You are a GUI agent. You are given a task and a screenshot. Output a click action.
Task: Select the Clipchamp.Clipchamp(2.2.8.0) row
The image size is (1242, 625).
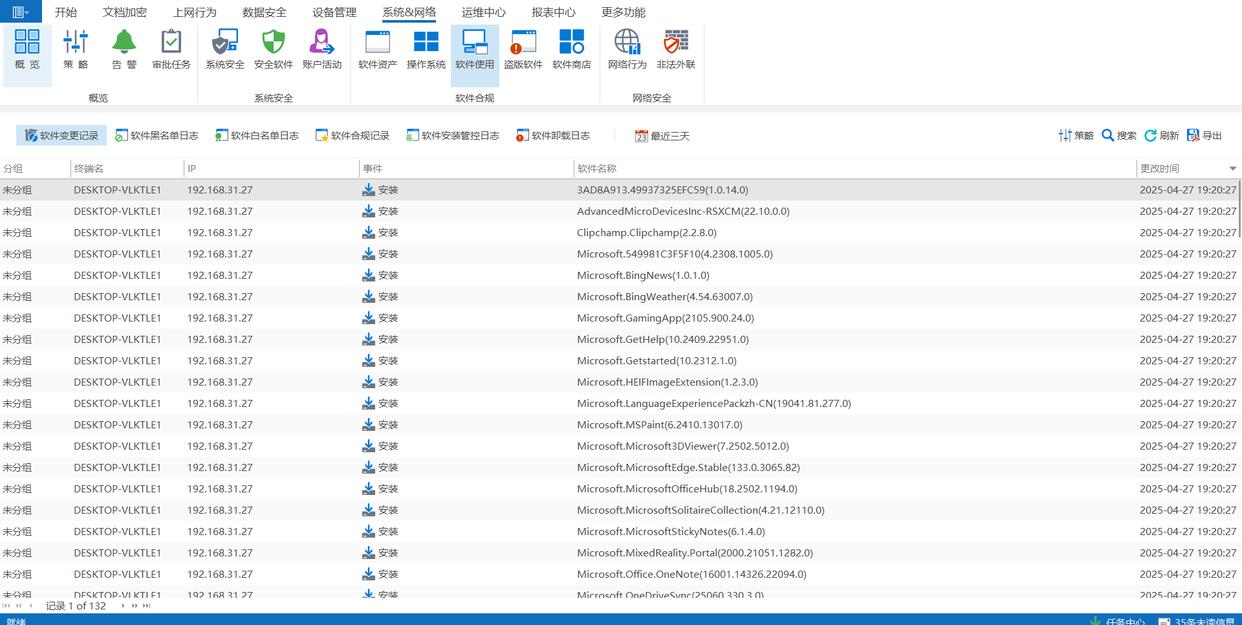pyautogui.click(x=646, y=232)
